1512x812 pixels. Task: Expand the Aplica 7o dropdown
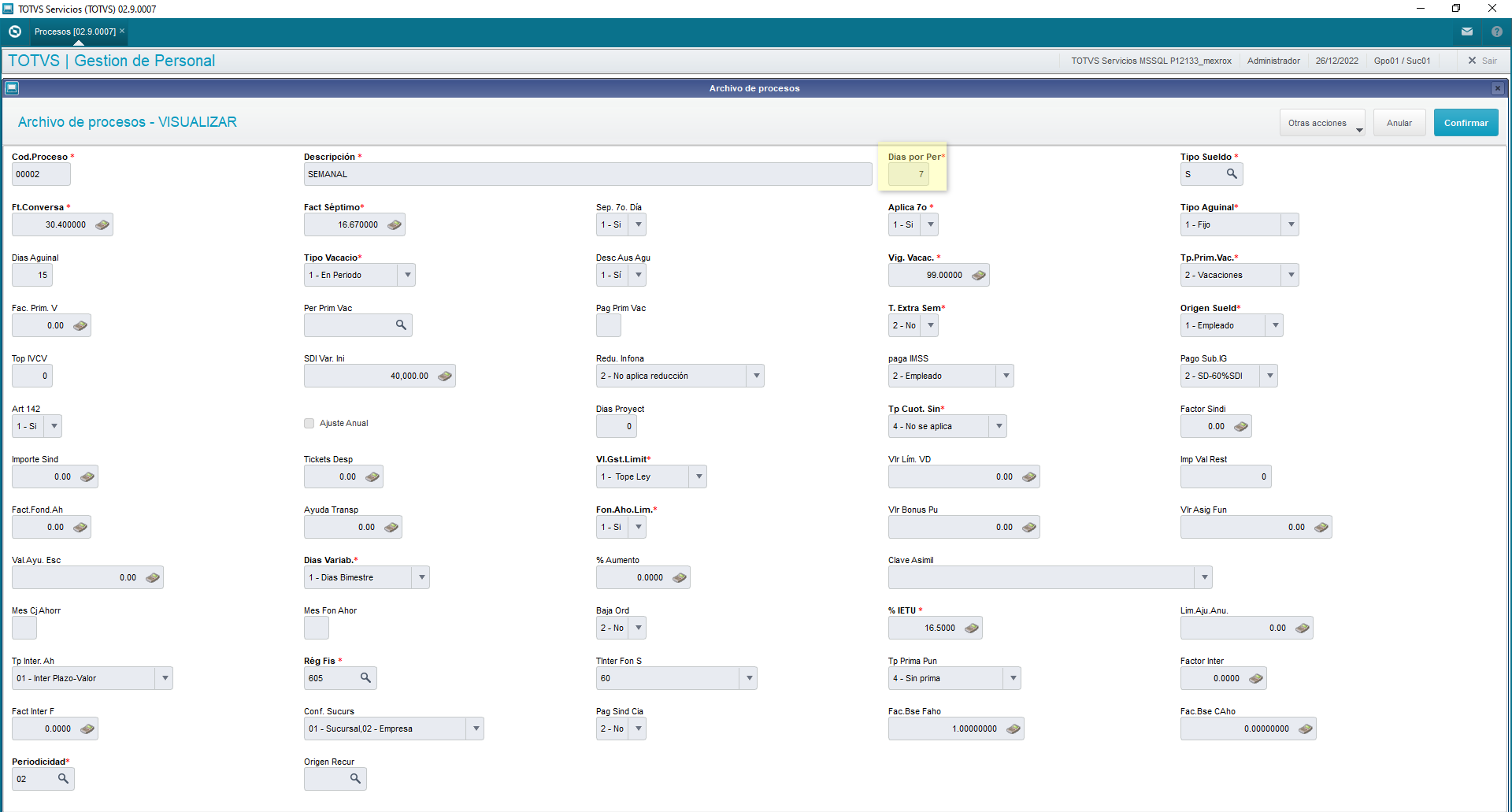coord(930,225)
